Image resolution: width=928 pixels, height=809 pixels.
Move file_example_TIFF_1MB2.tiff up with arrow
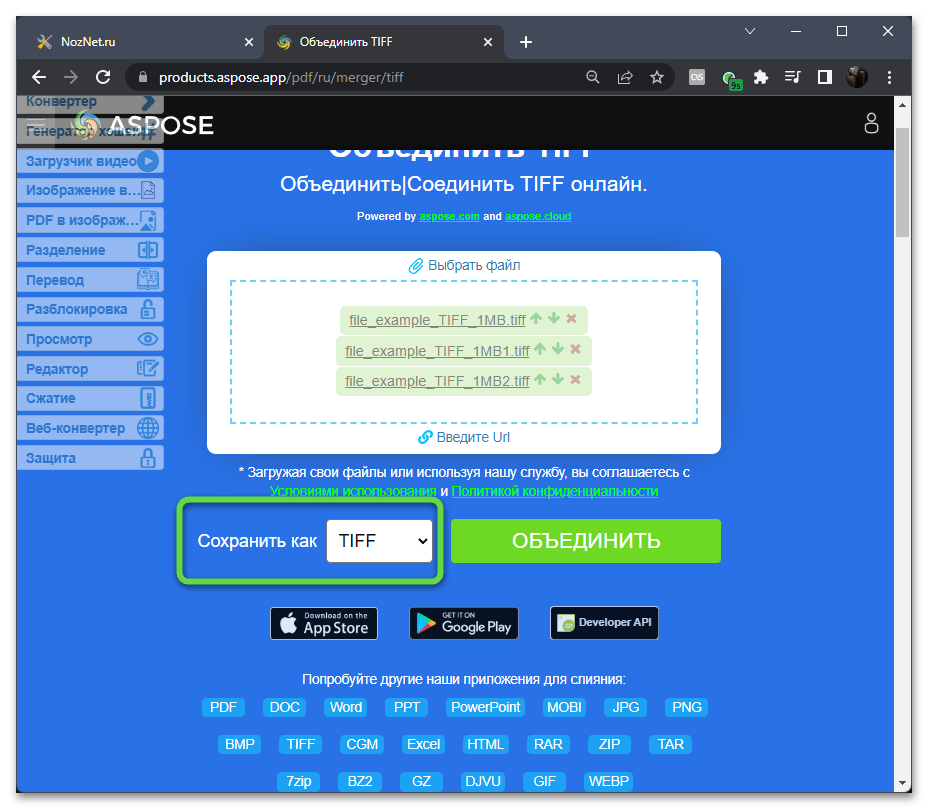pyautogui.click(x=540, y=379)
